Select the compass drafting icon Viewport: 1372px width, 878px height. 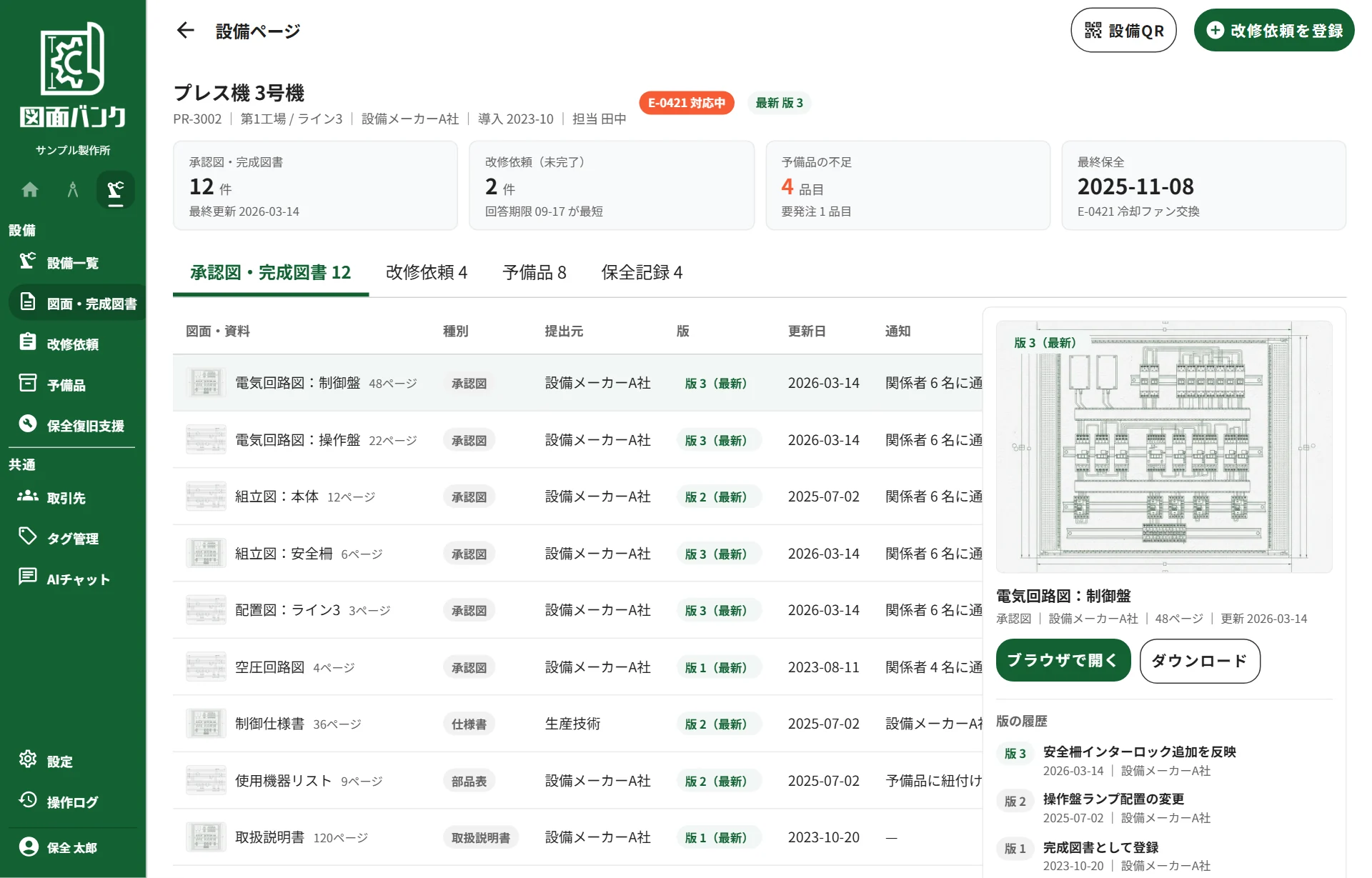pyautogui.click(x=72, y=190)
